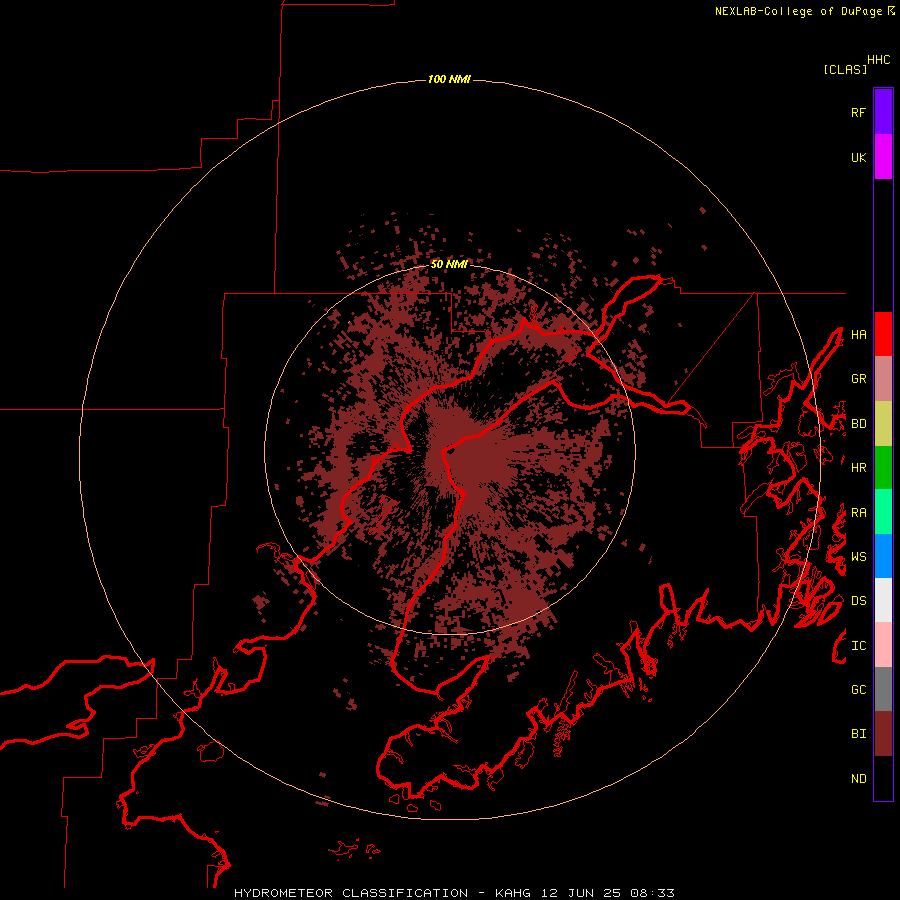Click the "08:33" timestamp

click(652, 893)
